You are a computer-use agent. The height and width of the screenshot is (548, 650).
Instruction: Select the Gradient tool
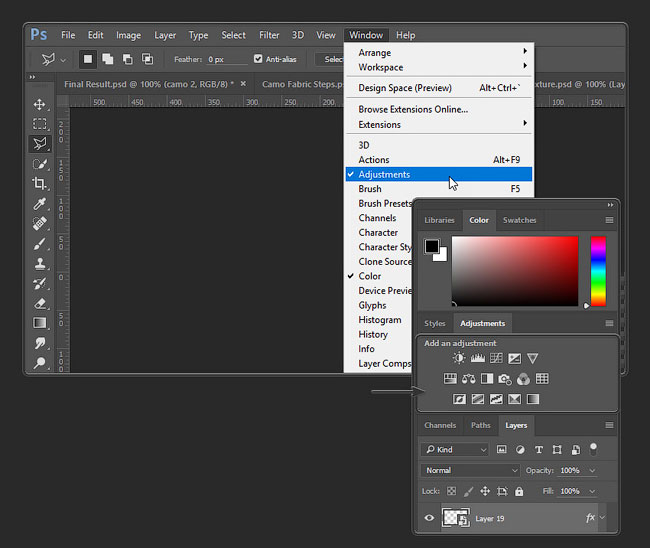tap(40, 323)
